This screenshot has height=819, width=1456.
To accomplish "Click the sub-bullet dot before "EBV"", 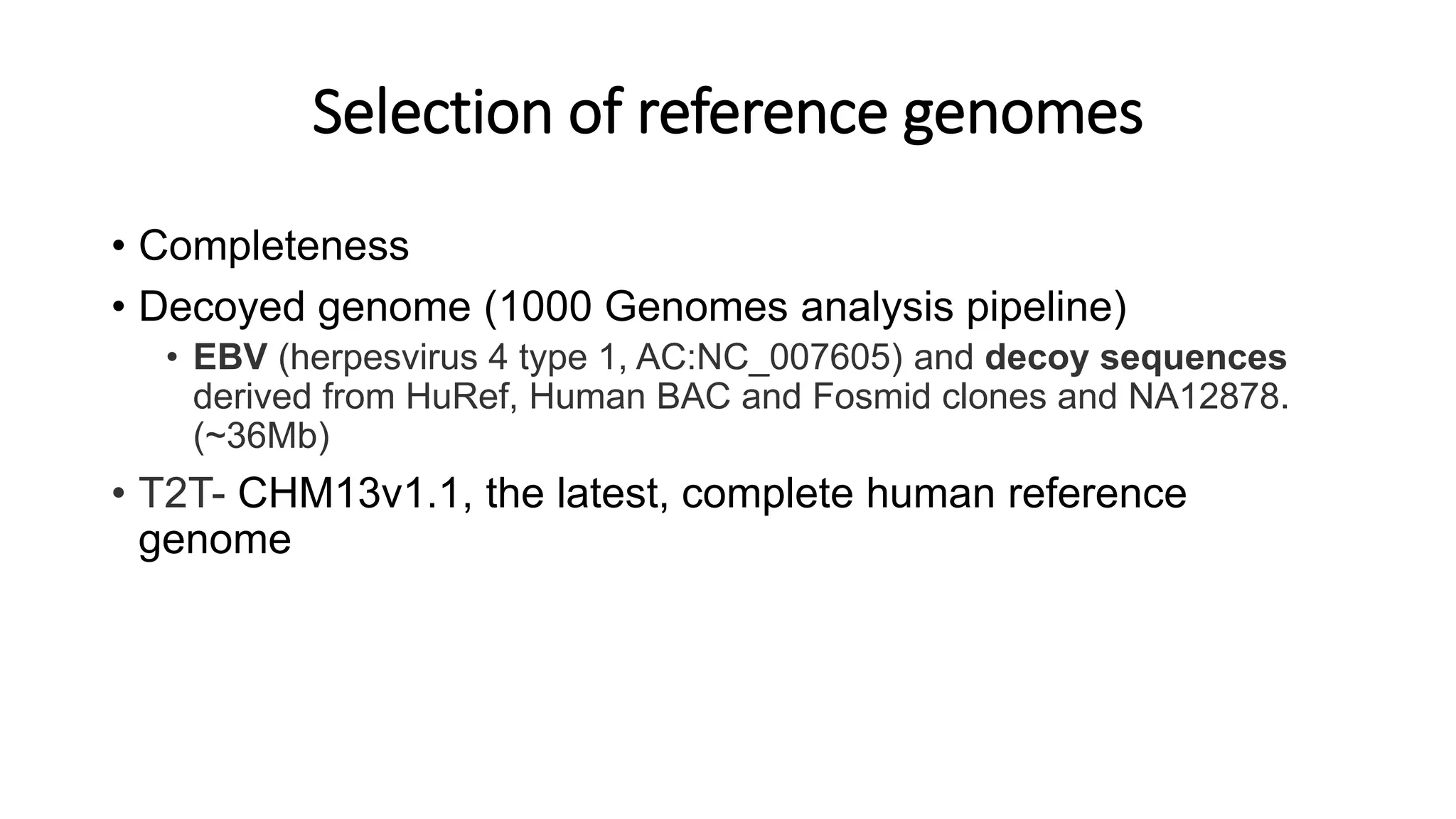I will 172,358.
